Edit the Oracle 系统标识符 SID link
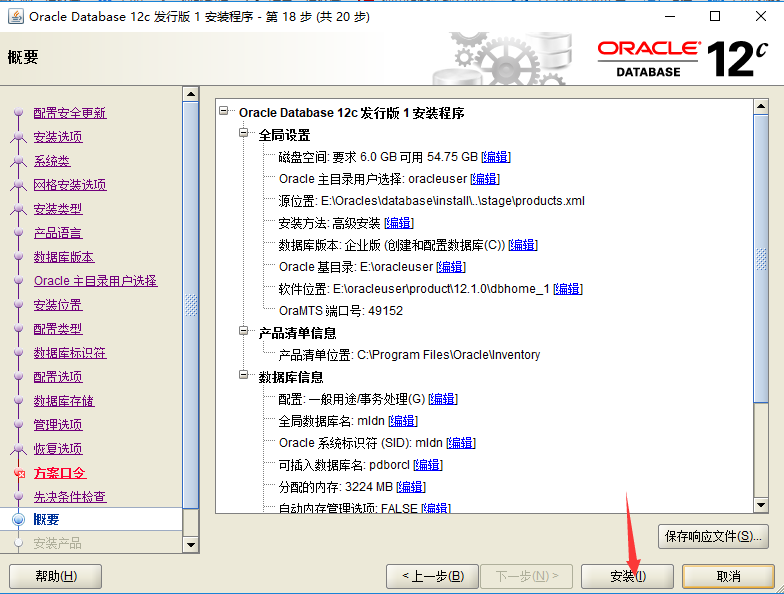This screenshot has height=594, width=784. [461, 443]
